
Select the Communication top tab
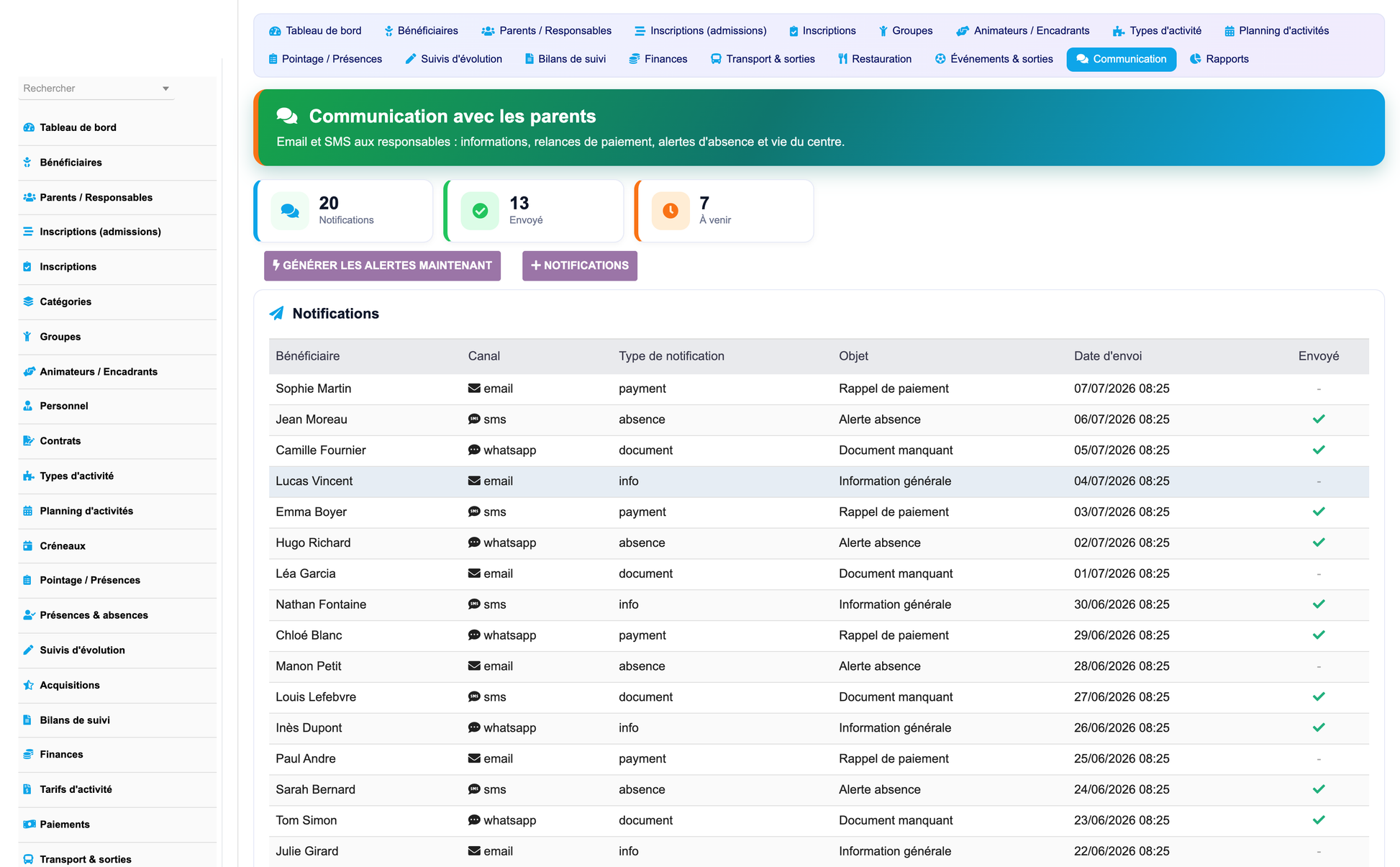(1122, 59)
